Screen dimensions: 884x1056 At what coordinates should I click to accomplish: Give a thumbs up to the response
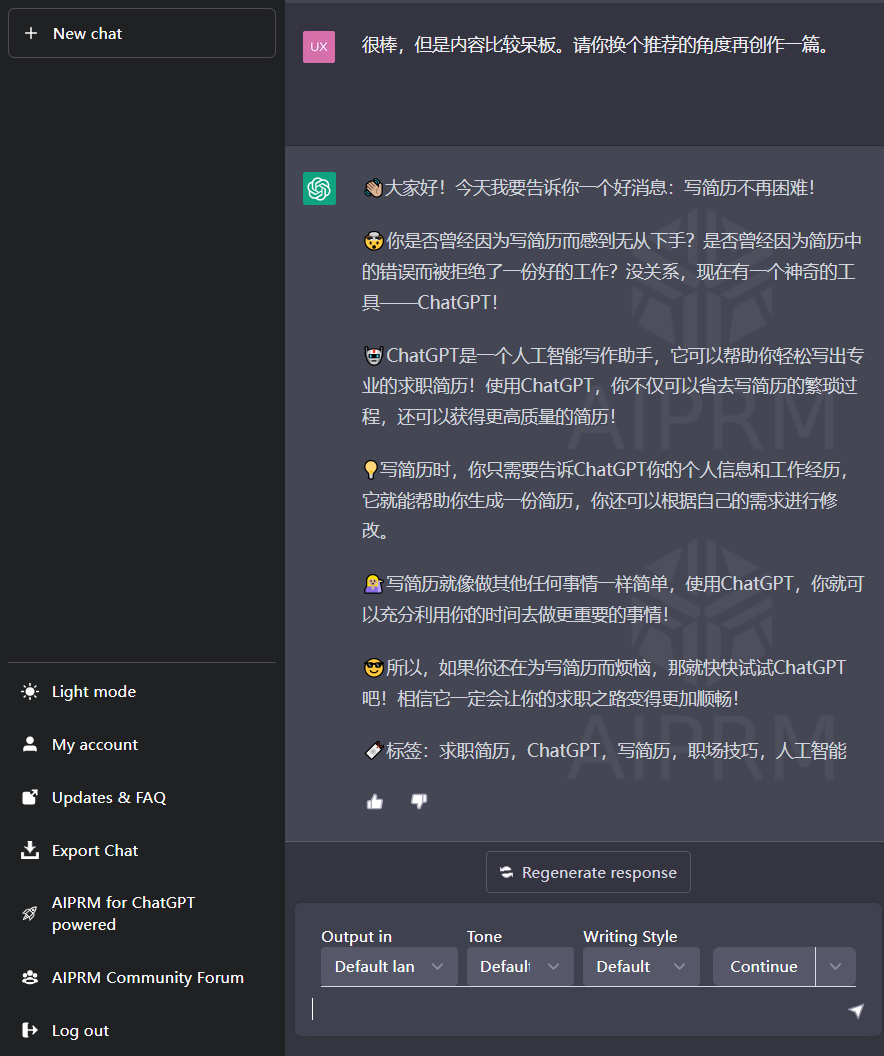coord(374,801)
